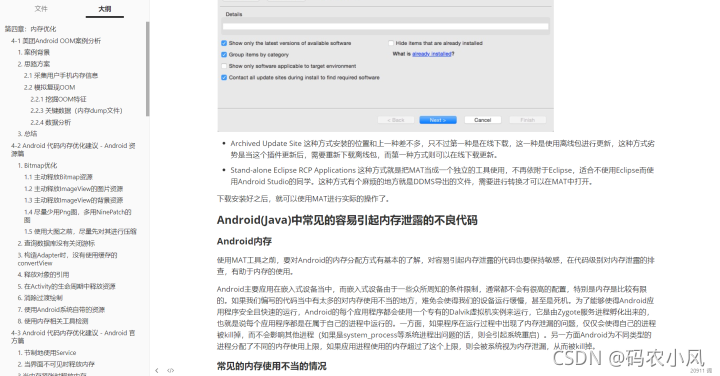Screen dimensions: 720x376
Task: Jump to 1.2 主动释放ImageView的图片资源
Action: [73, 189]
